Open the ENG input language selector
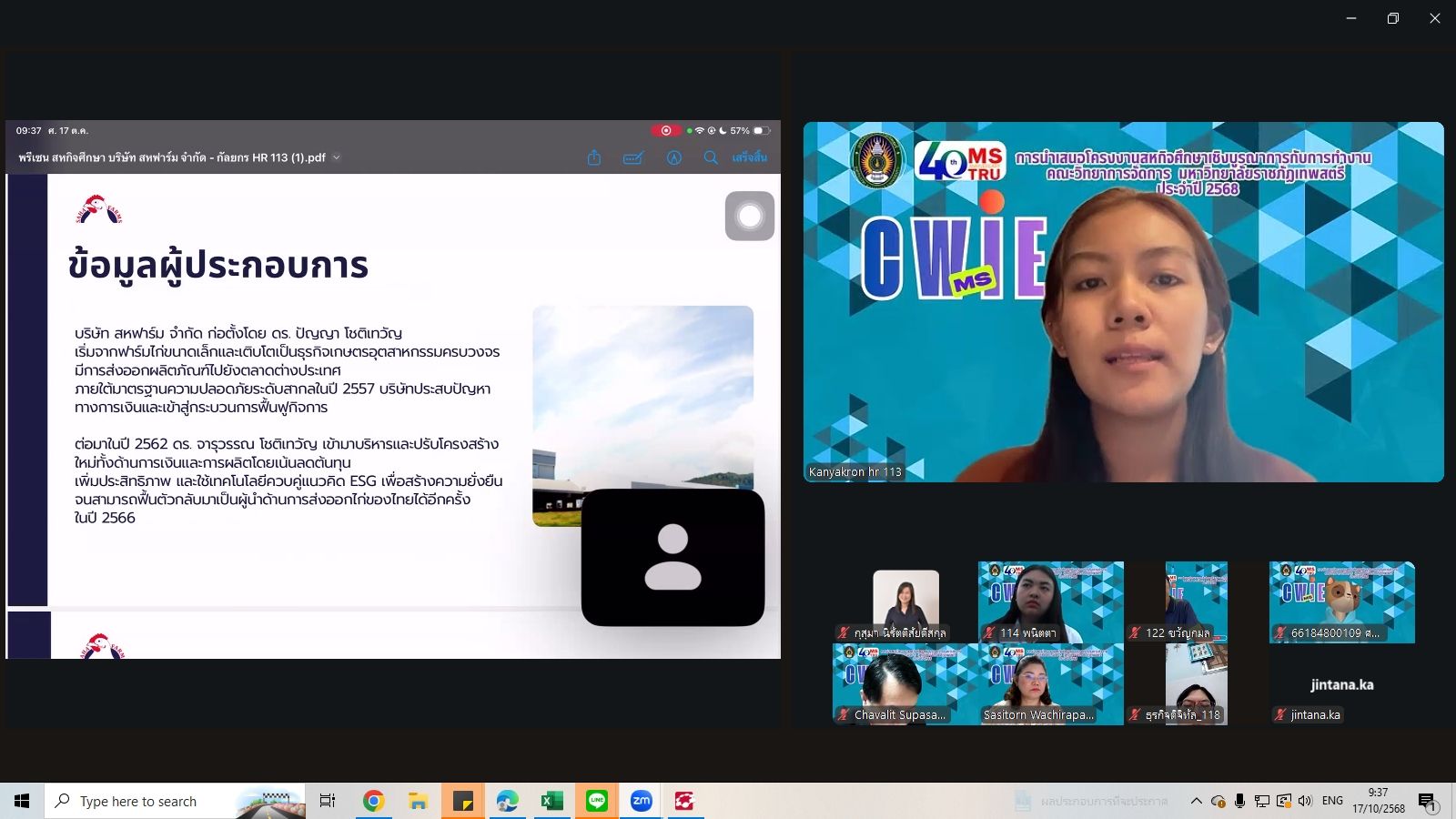Screen dimensions: 1456x819 click(x=1332, y=801)
